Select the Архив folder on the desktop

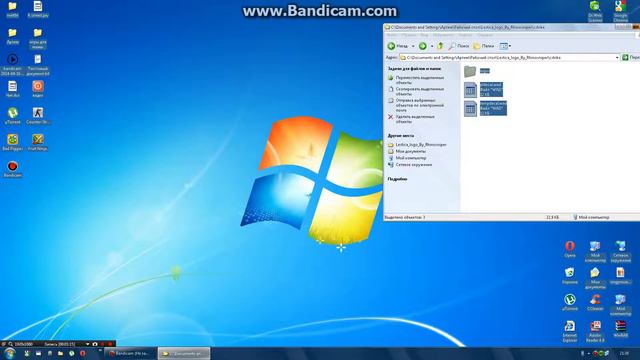point(13,36)
